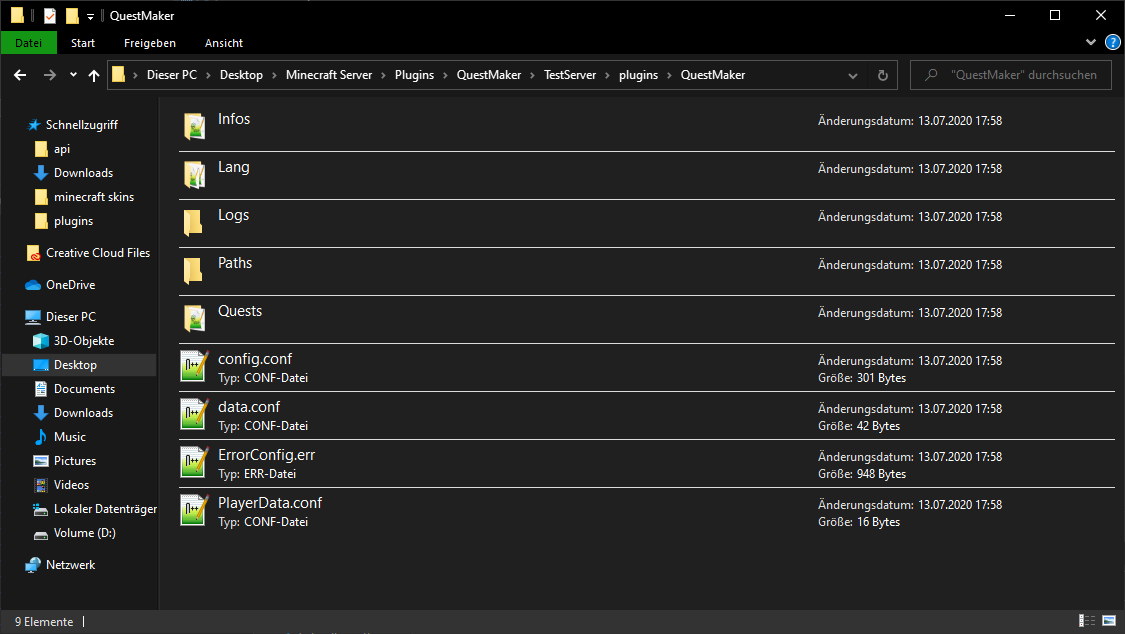Viewport: 1125px width, 634px height.
Task: Open the address bar history dropdown
Action: 853,75
